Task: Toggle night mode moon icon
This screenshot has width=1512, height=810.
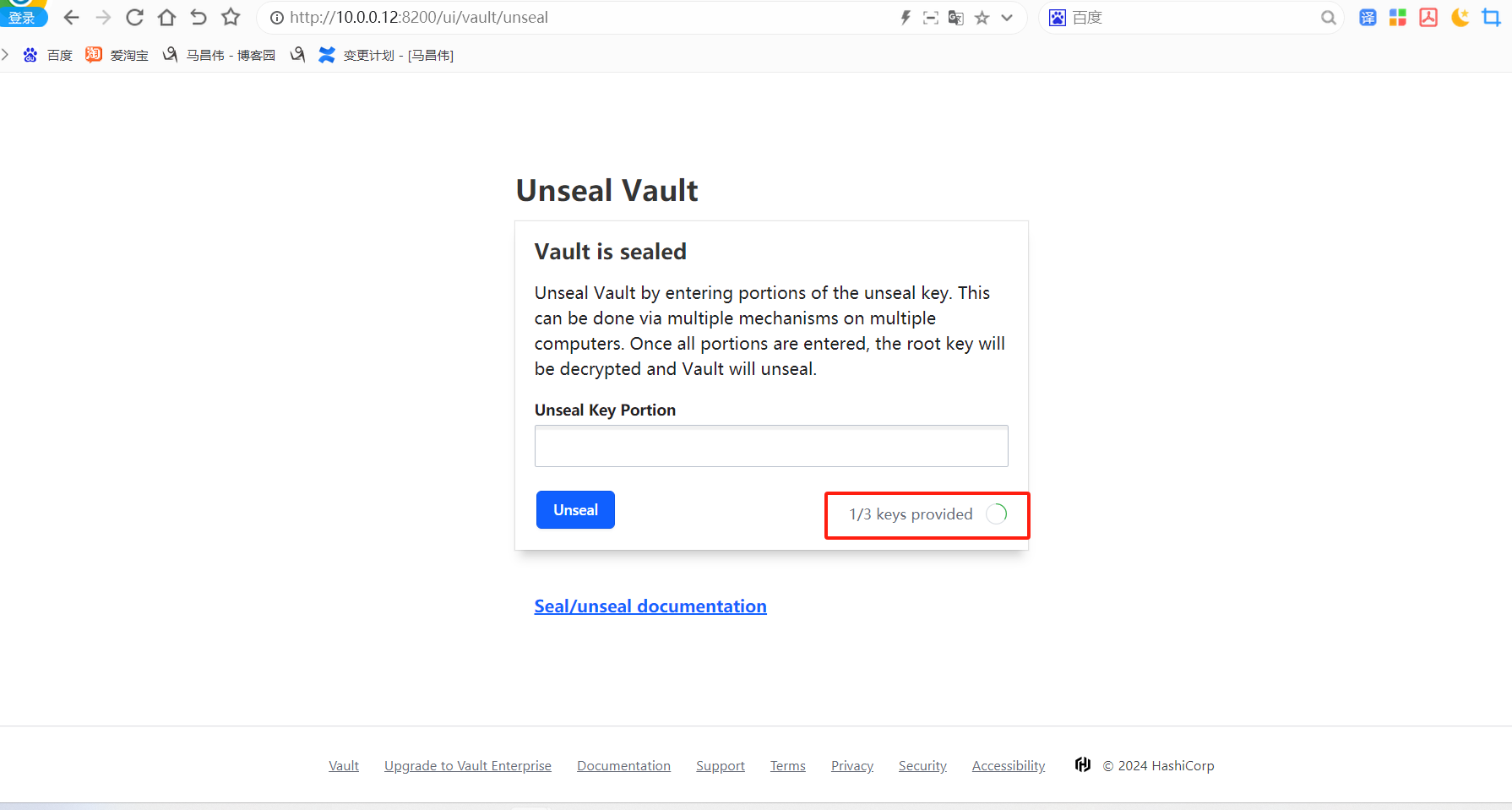Action: point(1460,18)
